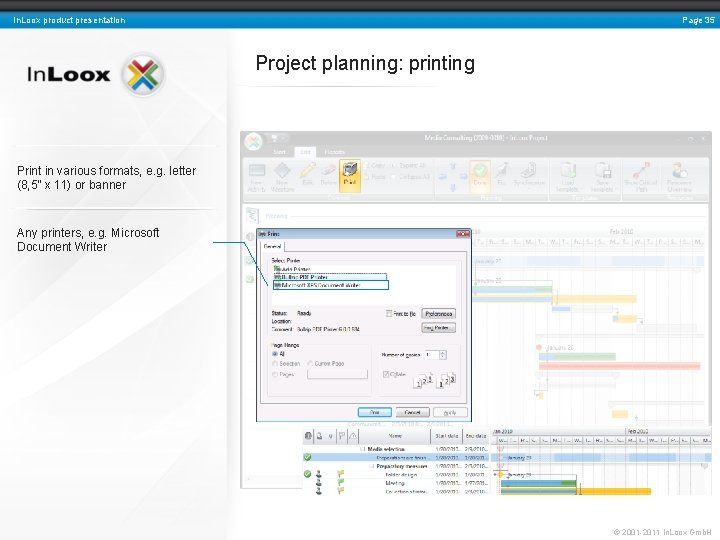
Task: Click the Save Template icon
Action: tap(602, 170)
